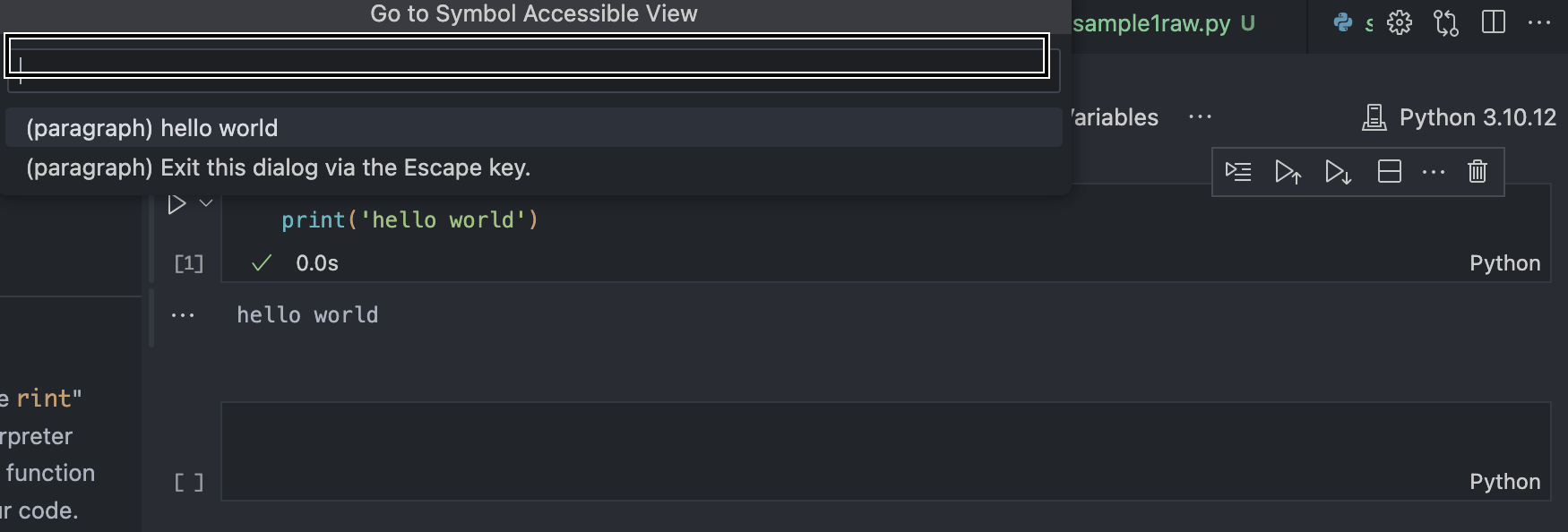Open the cell More Actions ellipsis menu
Screen dimensions: 1568x532
(1434, 171)
